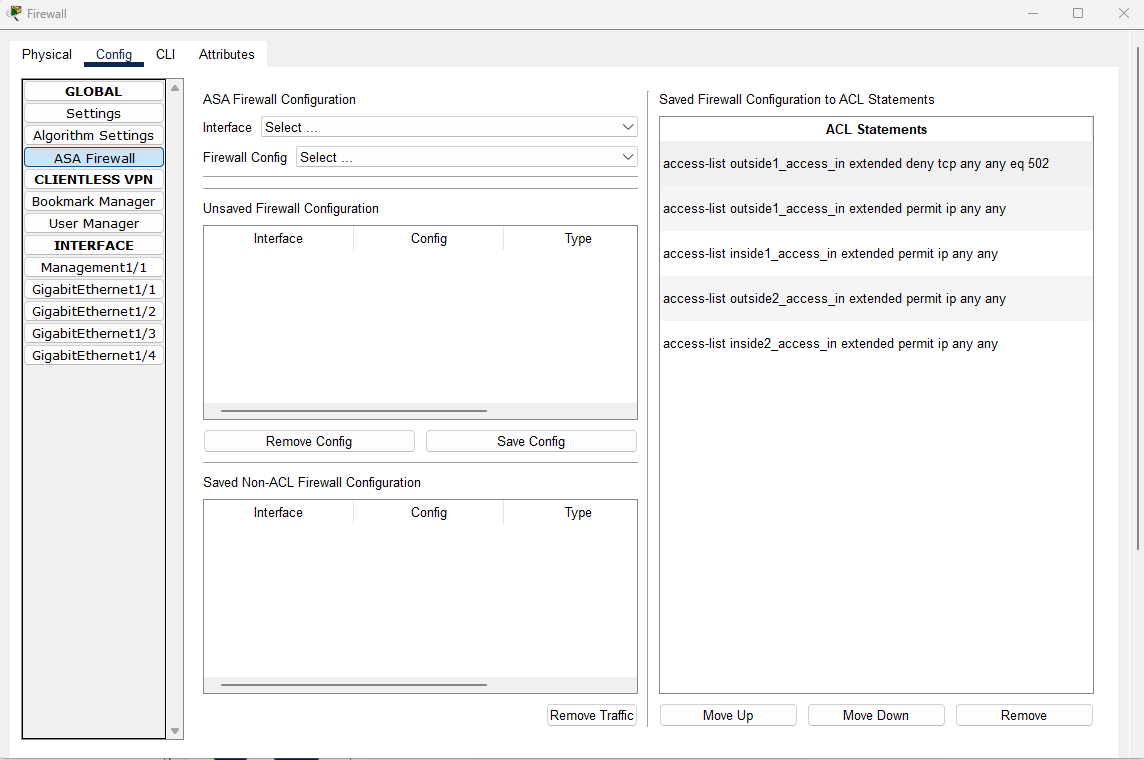Open the Attributes tab
Screen dimensions: 1144x760
point(226,54)
